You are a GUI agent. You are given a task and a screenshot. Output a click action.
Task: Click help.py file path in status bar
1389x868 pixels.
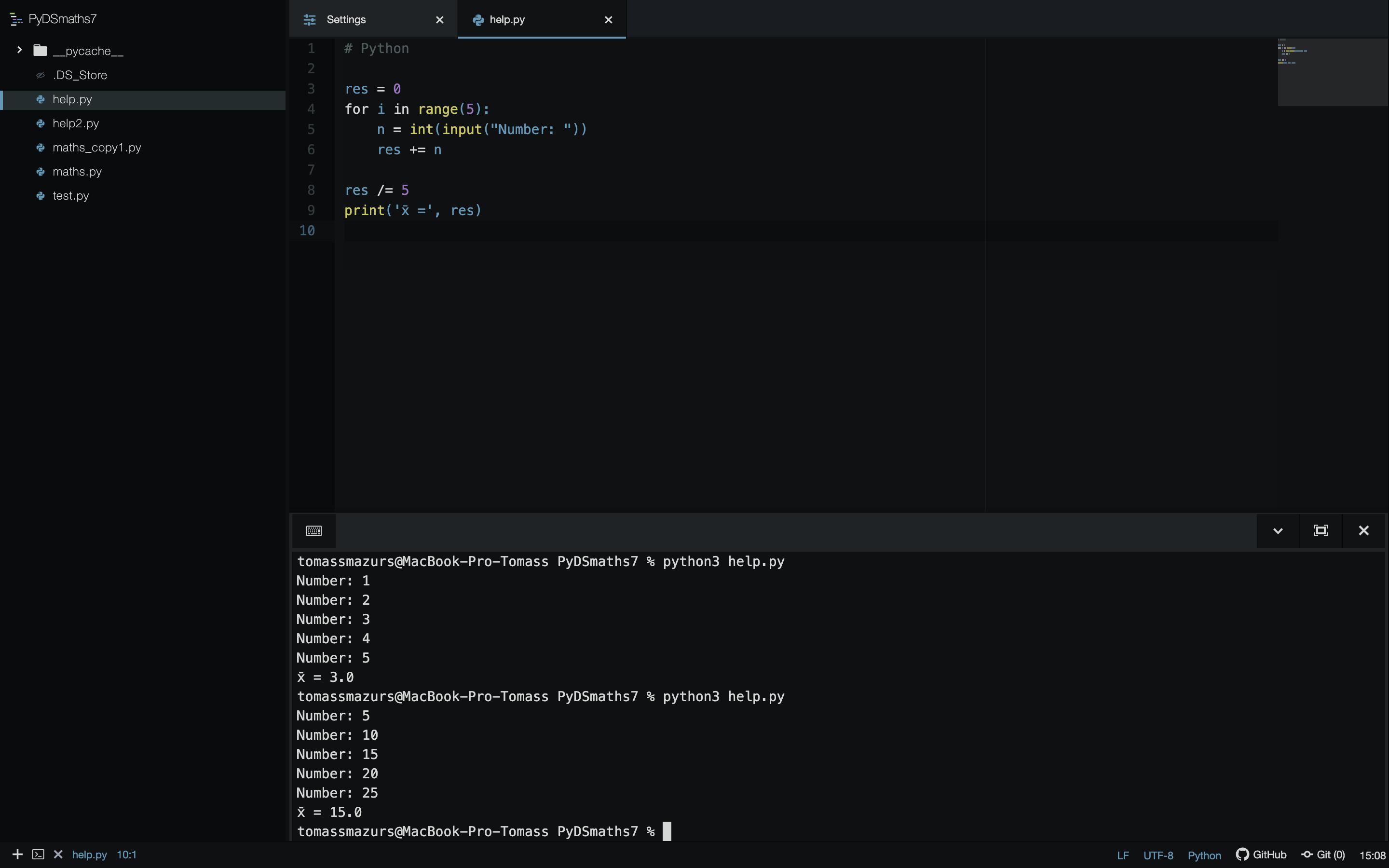(90, 854)
